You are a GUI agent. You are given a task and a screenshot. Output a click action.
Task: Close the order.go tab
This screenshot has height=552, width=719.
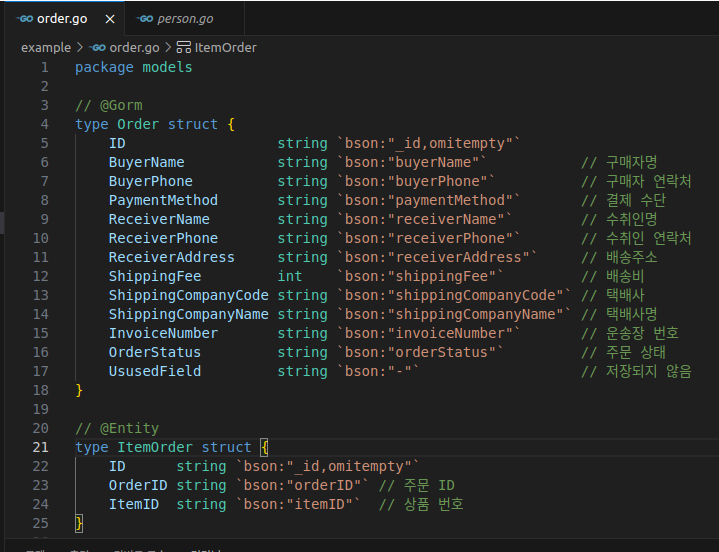(x=109, y=19)
